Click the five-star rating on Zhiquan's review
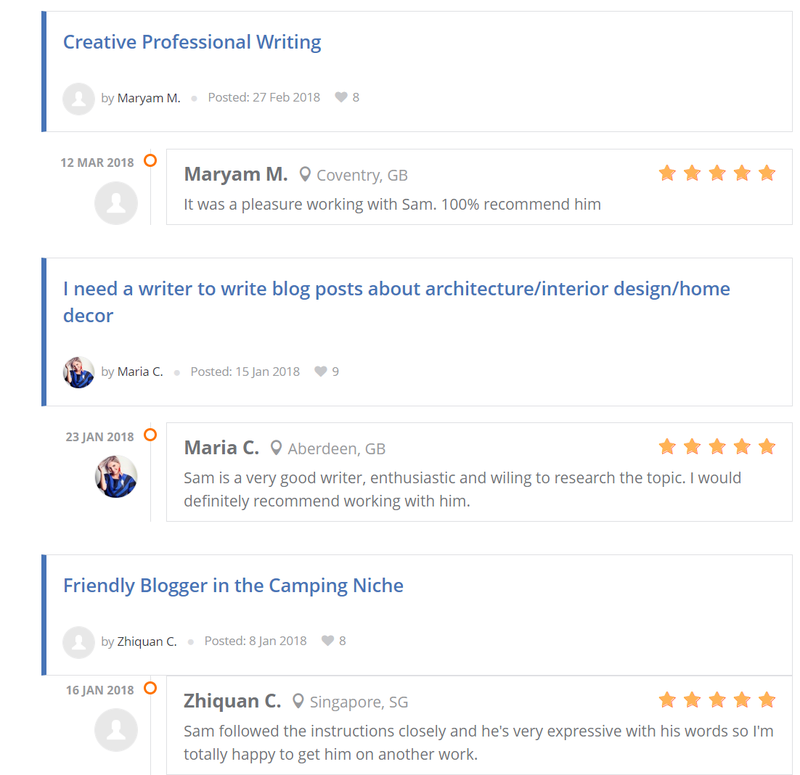 point(717,699)
